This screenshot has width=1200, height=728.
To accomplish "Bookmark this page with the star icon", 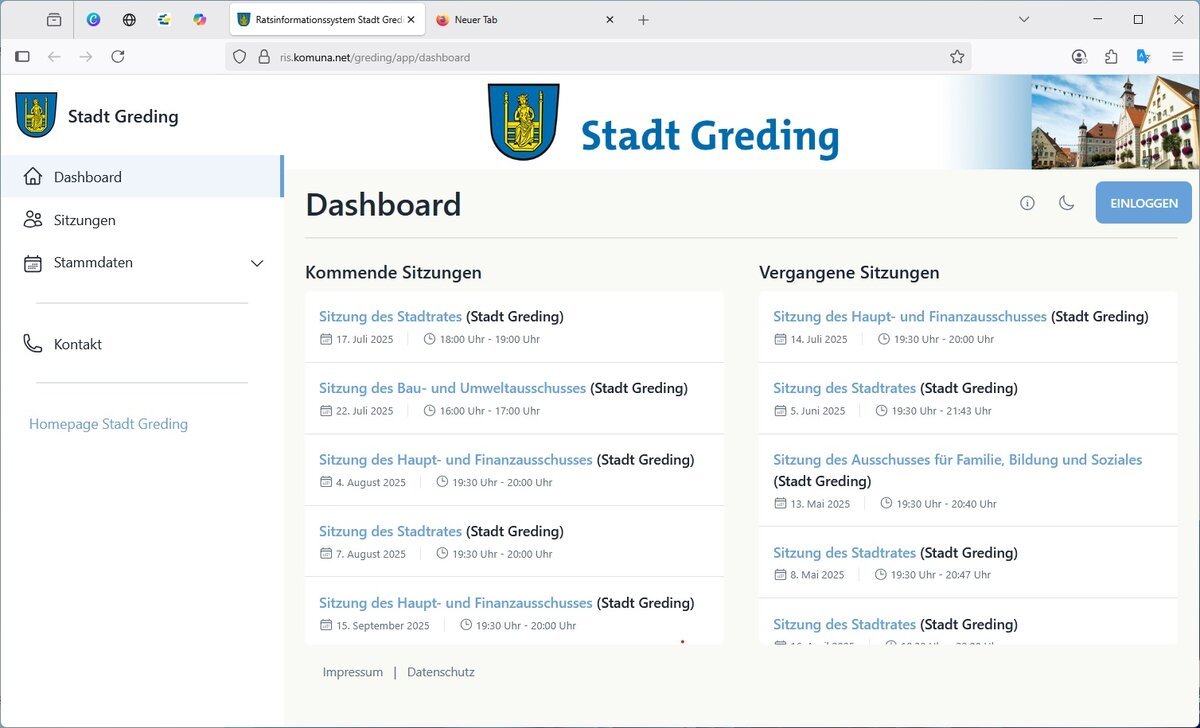I will pyautogui.click(x=957, y=57).
